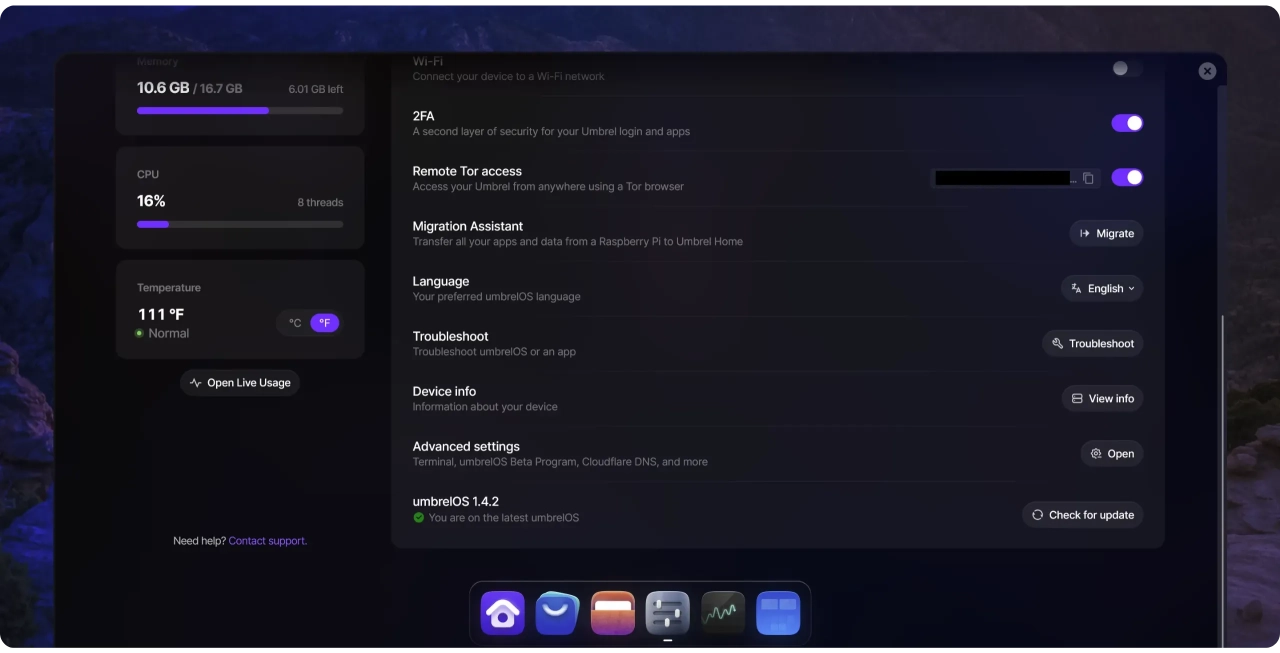Open the Files app in the dock
This screenshot has height=653, width=1280.
[612, 613]
